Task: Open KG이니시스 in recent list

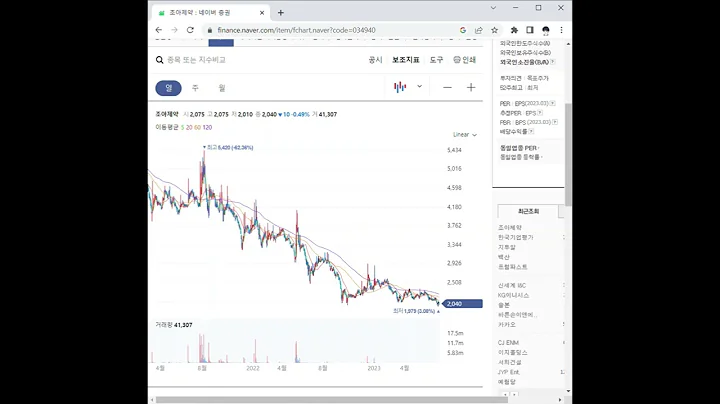Action: 513,295
